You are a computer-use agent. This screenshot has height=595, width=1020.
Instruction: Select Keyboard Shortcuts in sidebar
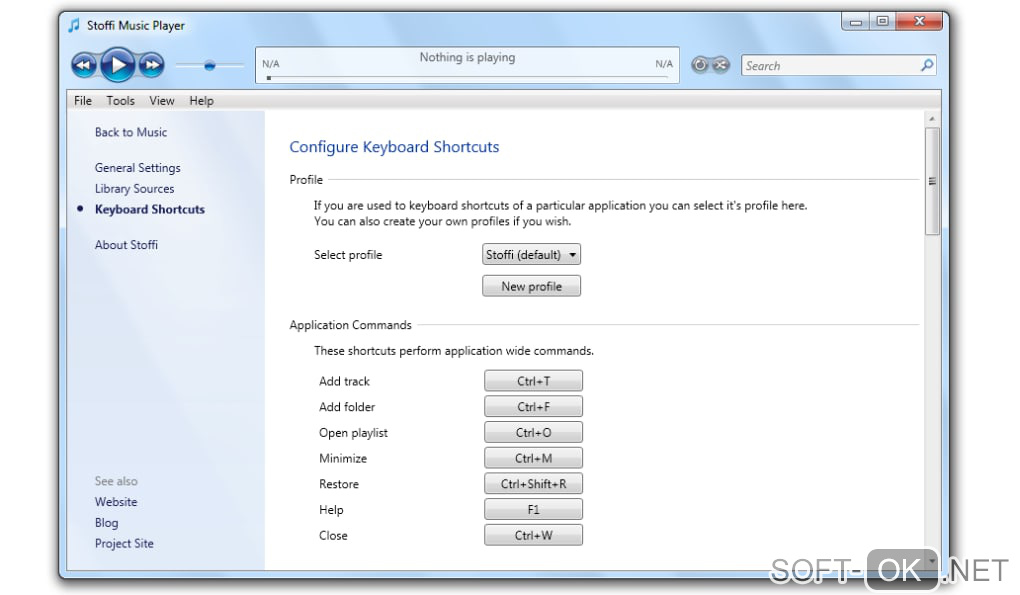click(x=150, y=209)
